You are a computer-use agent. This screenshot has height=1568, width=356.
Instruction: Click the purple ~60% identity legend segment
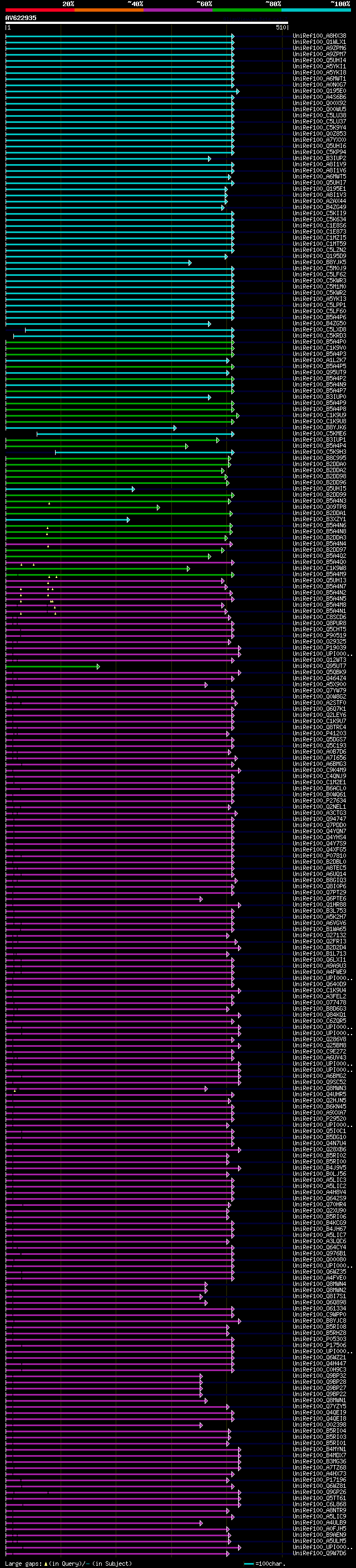(177, 10)
